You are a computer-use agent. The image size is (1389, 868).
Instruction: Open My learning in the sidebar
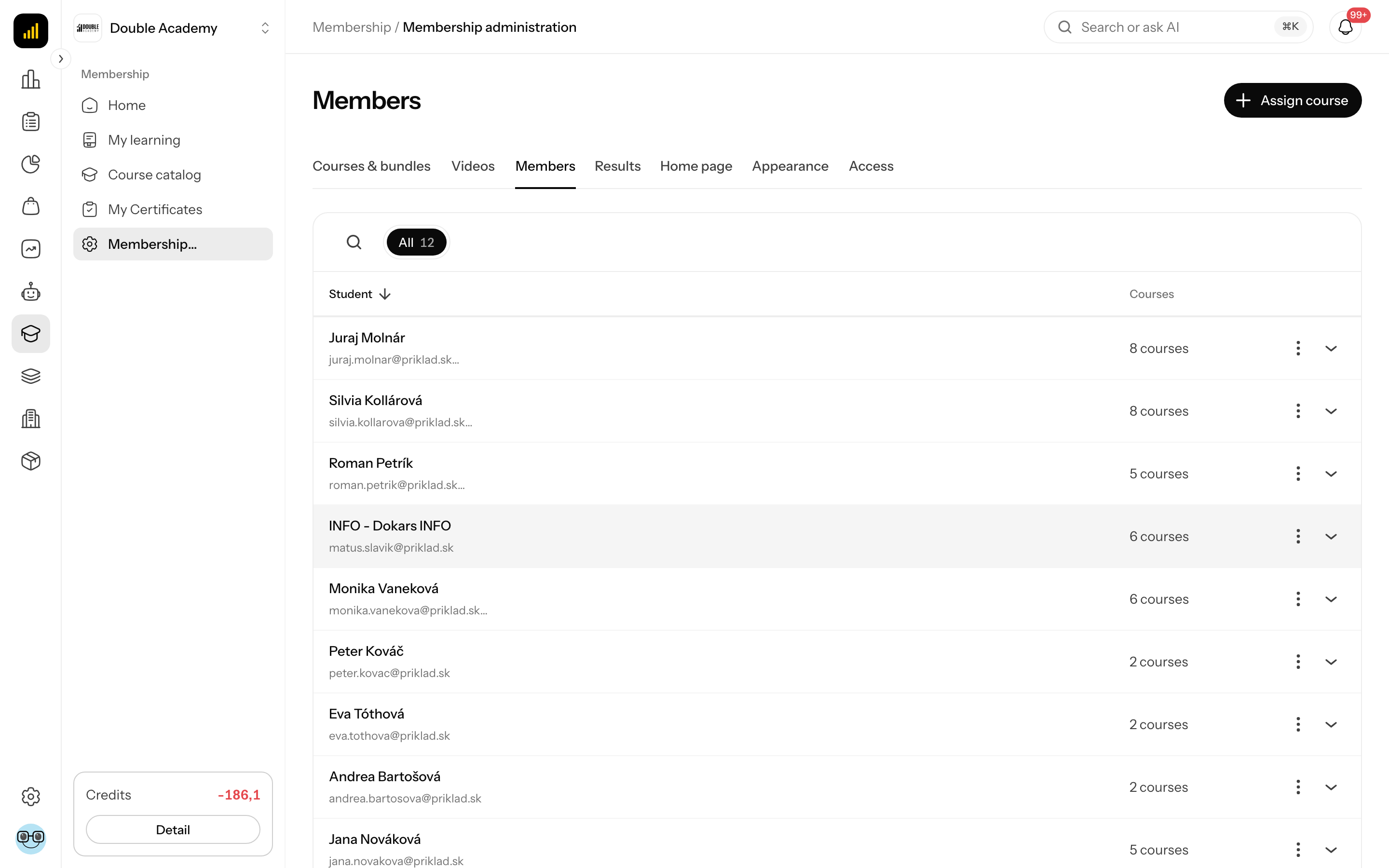click(173, 140)
